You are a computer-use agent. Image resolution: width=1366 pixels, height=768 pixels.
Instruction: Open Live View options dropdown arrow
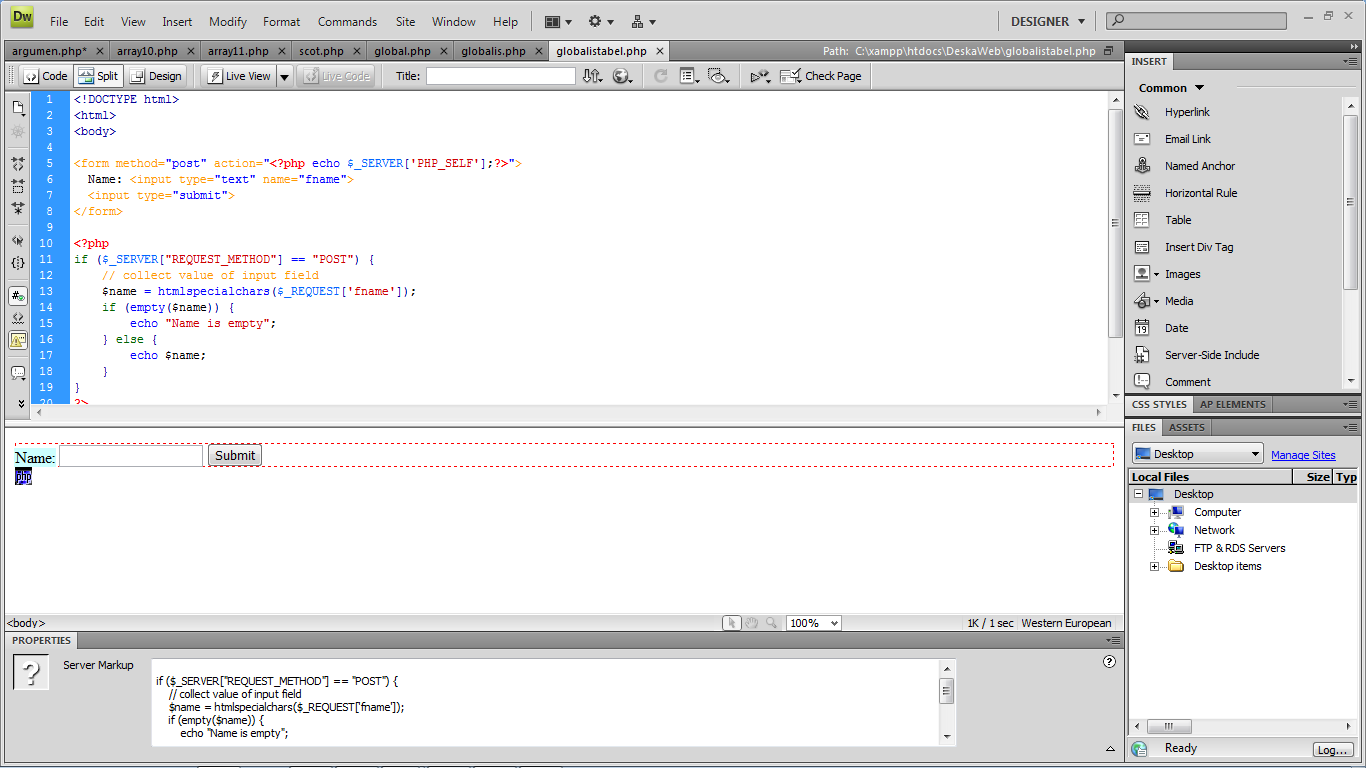(284, 76)
